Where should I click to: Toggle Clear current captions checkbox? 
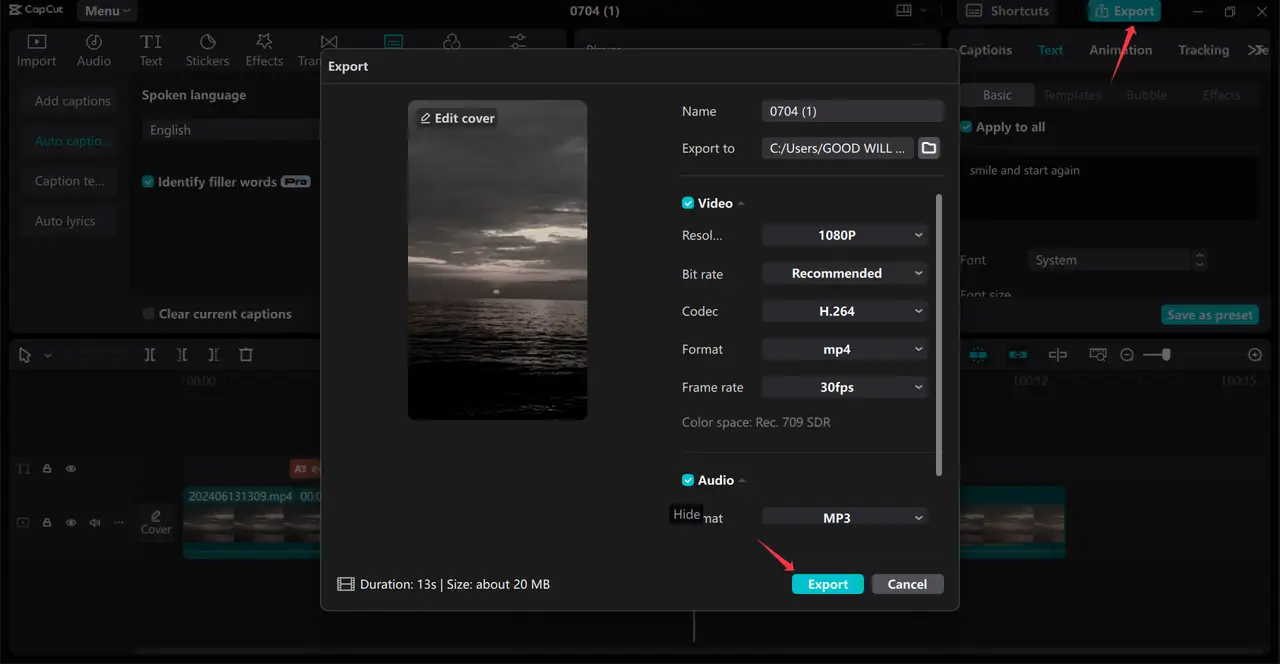pyautogui.click(x=148, y=314)
